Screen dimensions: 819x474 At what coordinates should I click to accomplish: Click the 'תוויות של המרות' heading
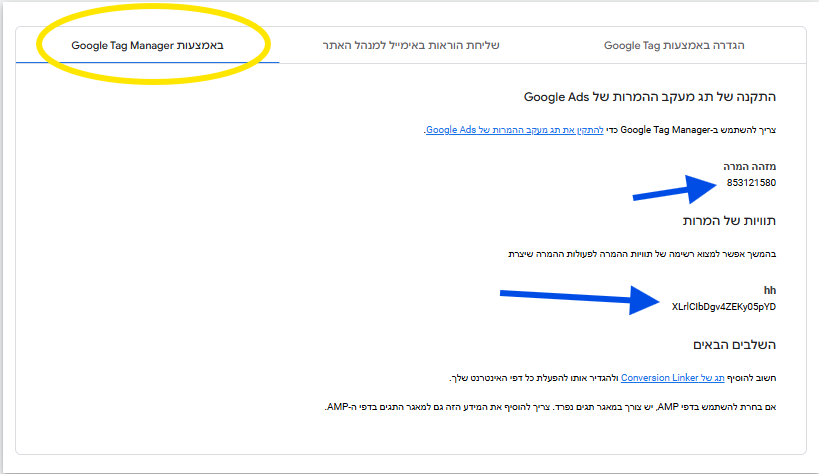[729, 221]
